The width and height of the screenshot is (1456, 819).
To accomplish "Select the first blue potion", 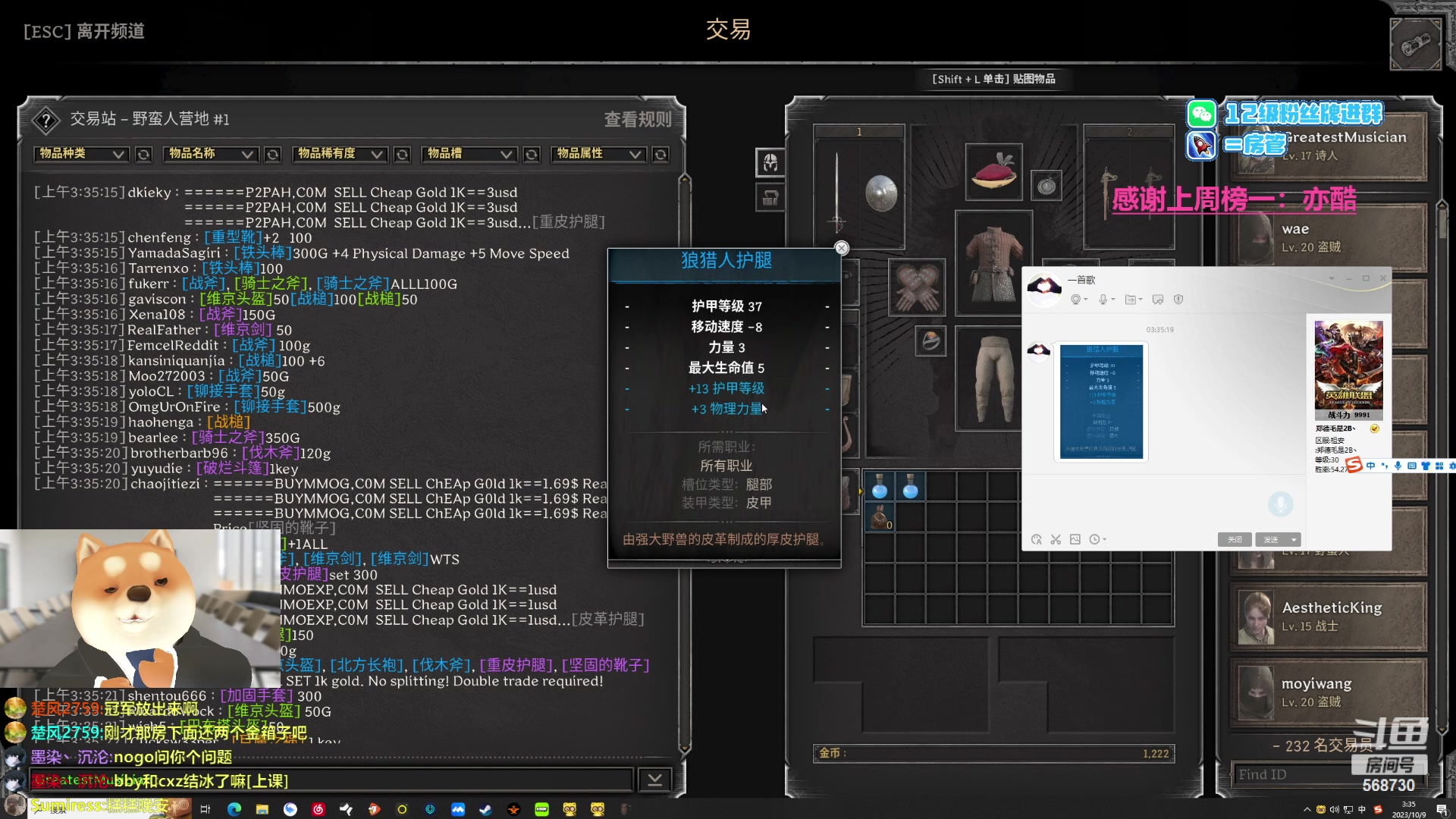I will click(880, 485).
